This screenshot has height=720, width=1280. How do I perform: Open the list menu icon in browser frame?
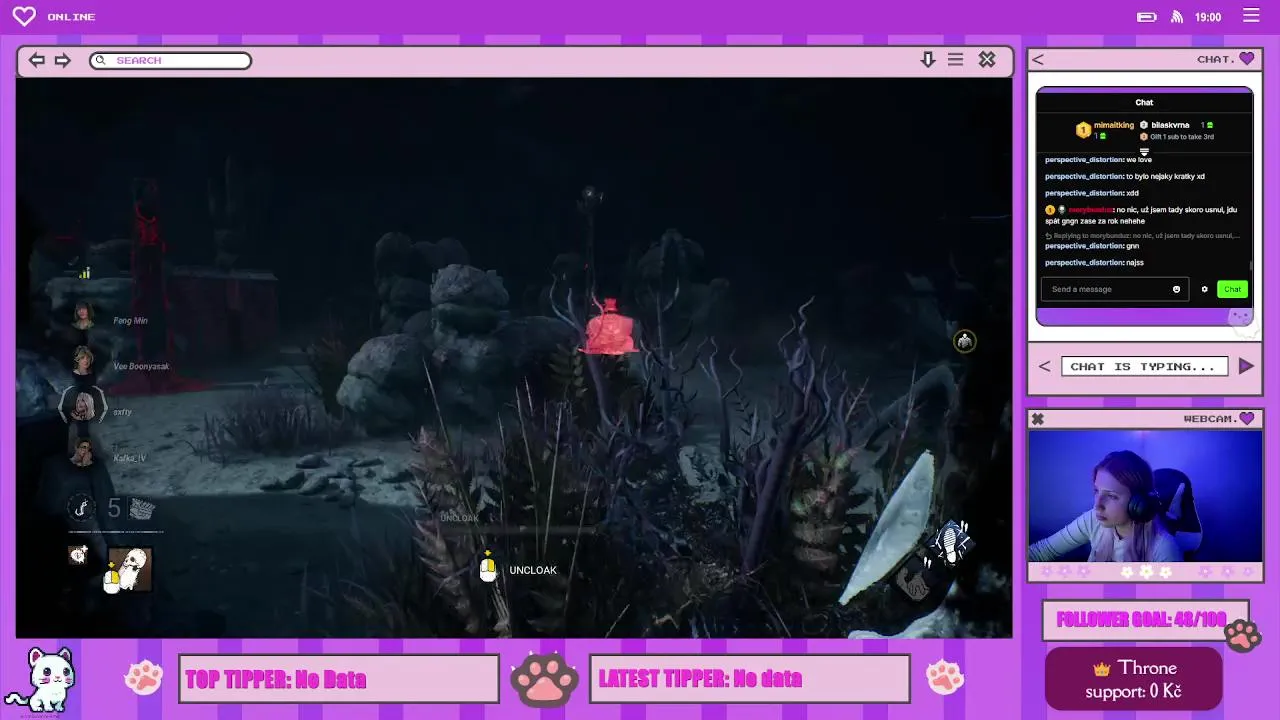pyautogui.click(x=956, y=60)
